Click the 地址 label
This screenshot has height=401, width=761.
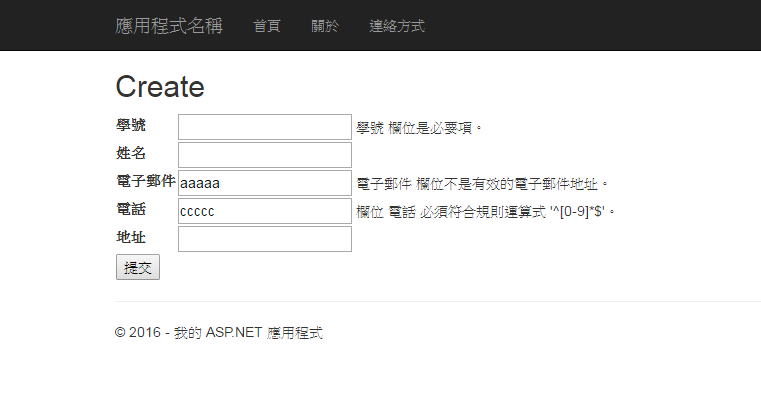[131, 237]
